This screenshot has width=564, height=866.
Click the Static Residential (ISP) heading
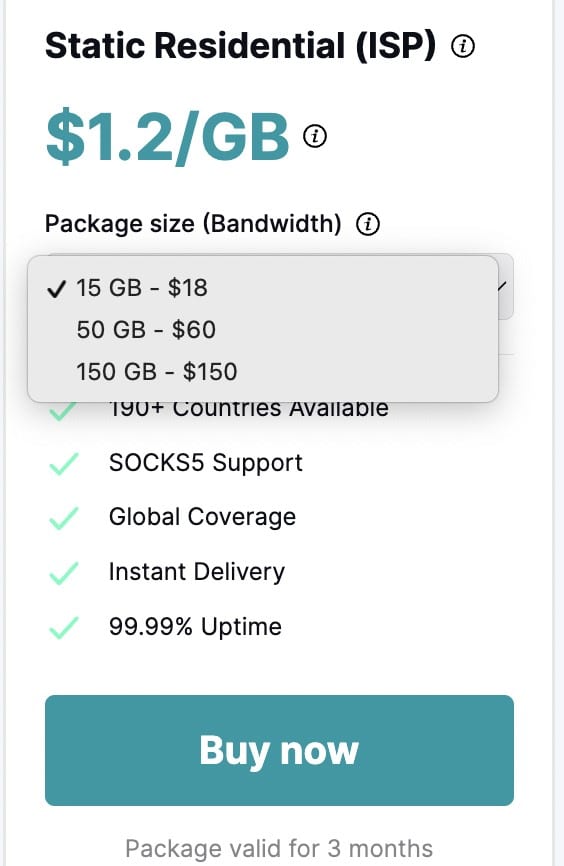(x=241, y=45)
